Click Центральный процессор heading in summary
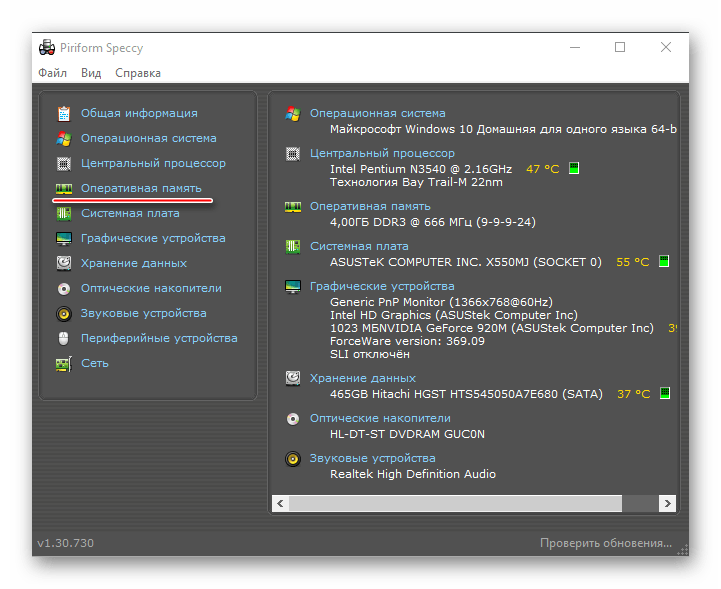 tap(382, 153)
